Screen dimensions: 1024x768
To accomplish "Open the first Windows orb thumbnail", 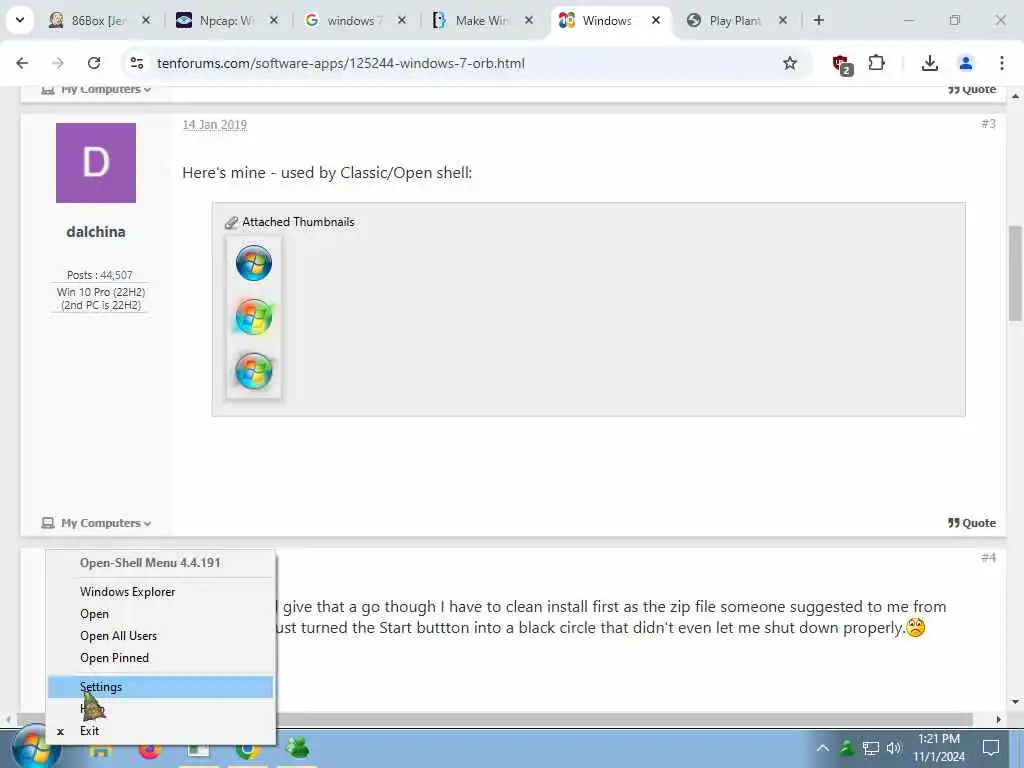I will coord(253,263).
